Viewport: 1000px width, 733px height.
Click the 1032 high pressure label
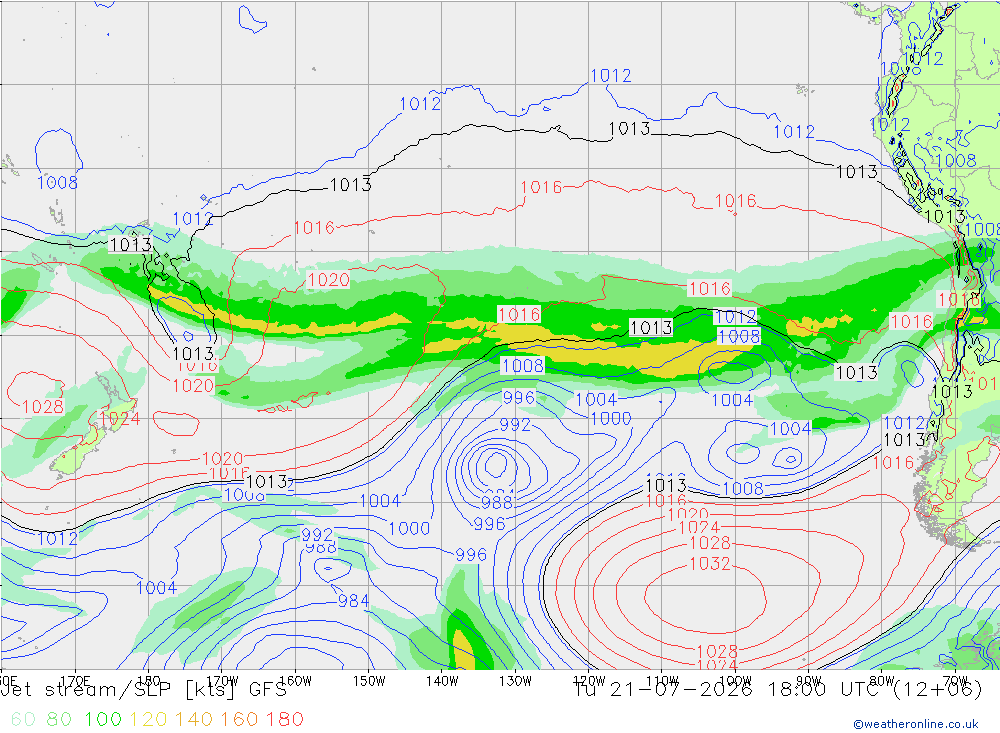[710, 564]
